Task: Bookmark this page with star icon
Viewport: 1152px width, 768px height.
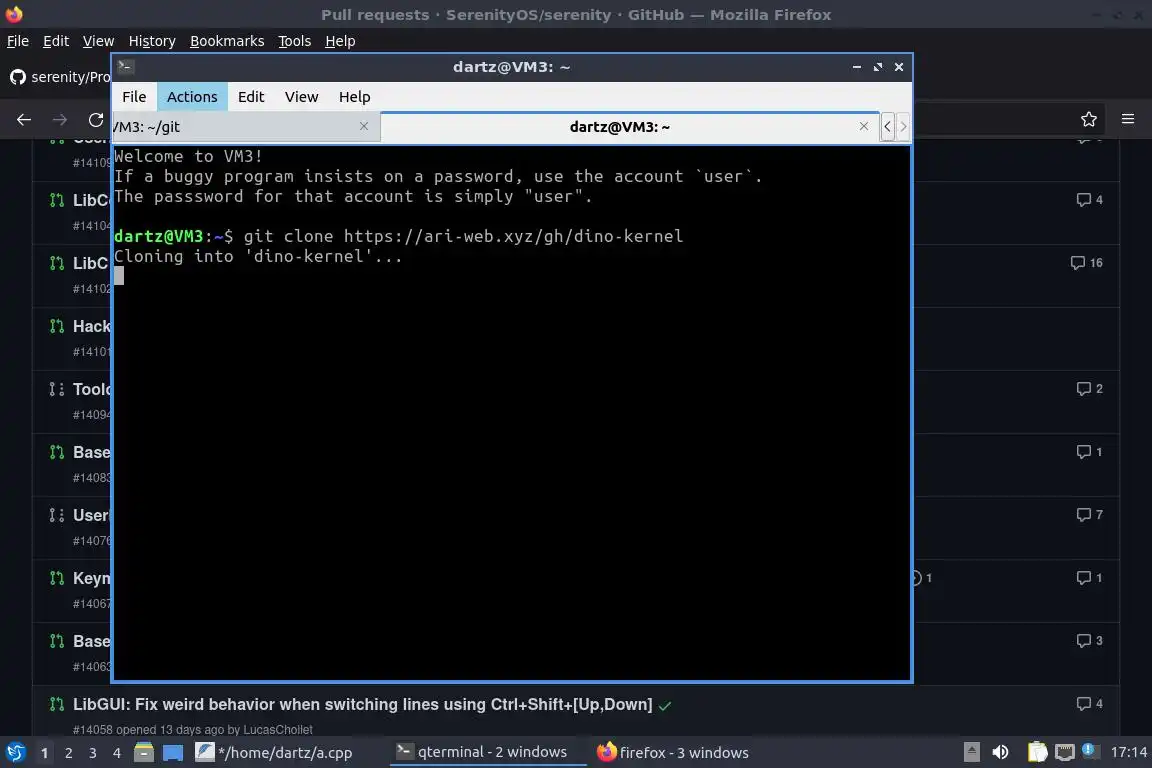Action: tap(1089, 119)
